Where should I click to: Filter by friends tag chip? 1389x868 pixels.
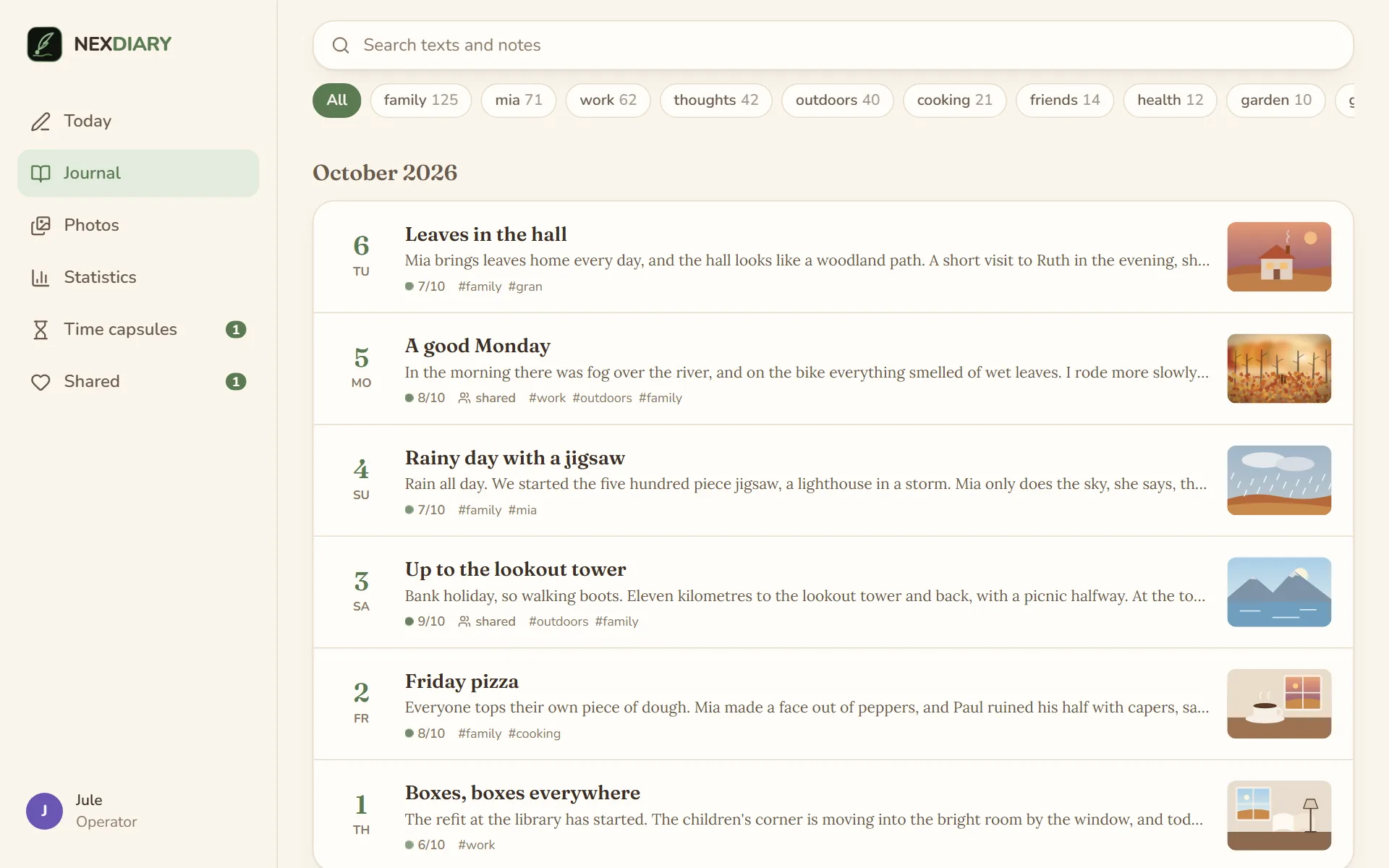pyautogui.click(x=1065, y=101)
